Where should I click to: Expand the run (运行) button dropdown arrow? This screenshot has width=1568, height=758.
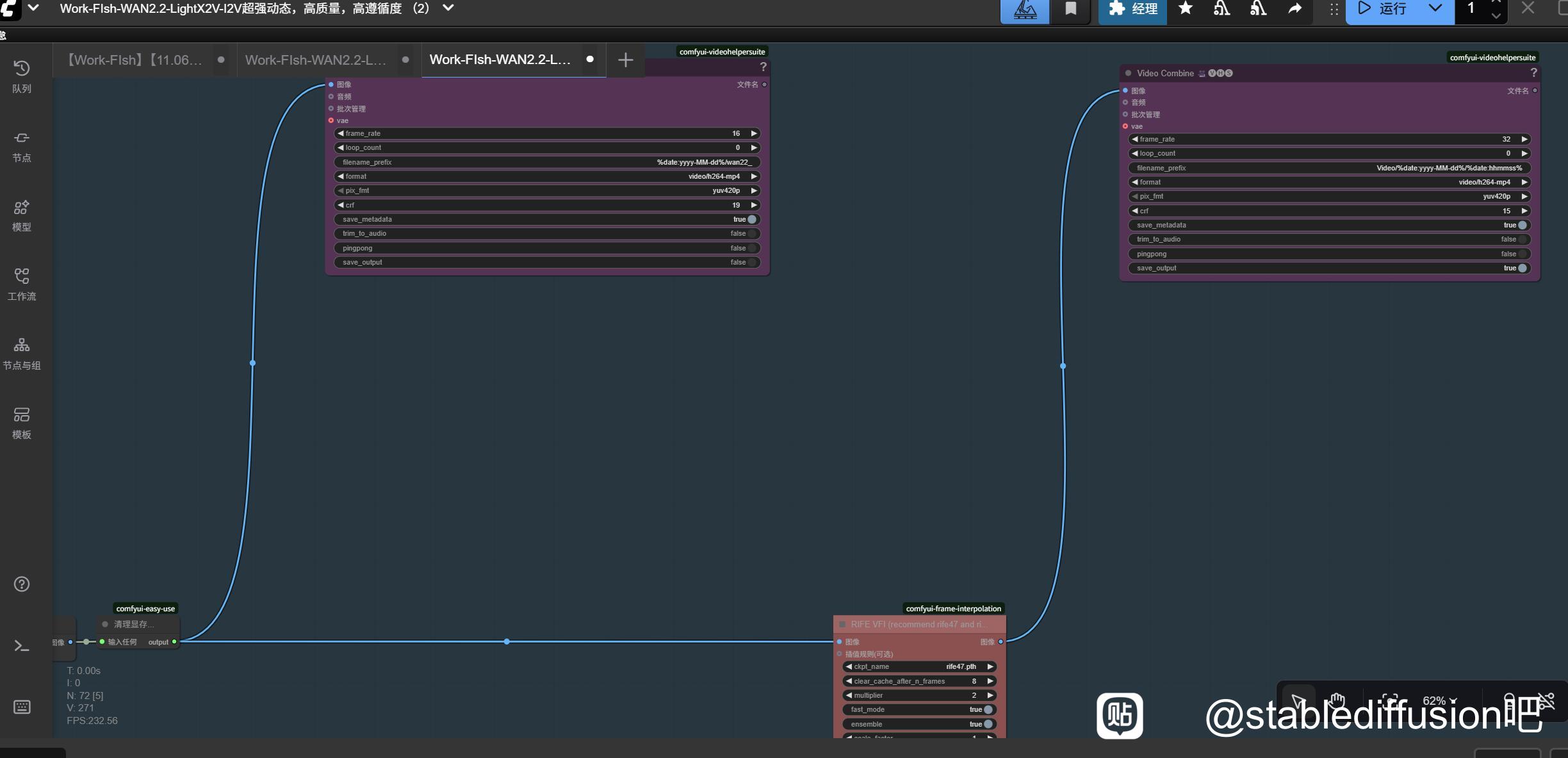[x=1435, y=9]
